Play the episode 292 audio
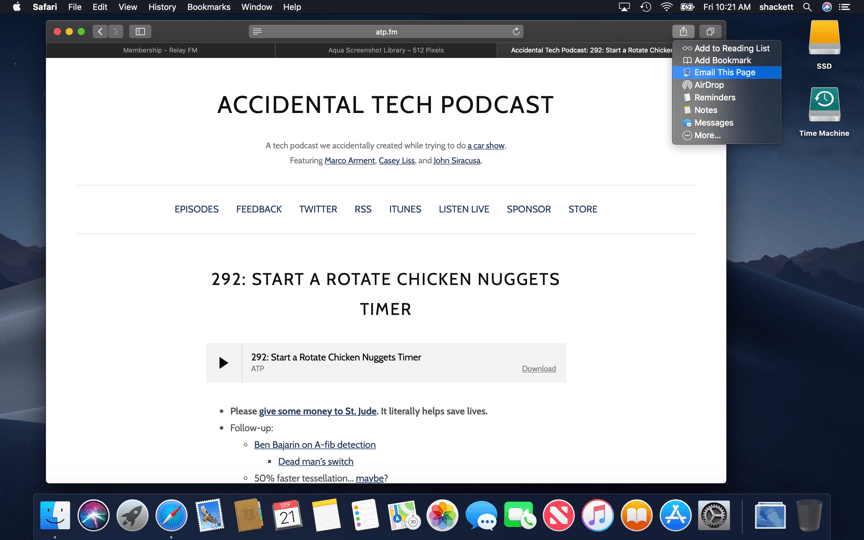The height and width of the screenshot is (540, 864). (223, 363)
